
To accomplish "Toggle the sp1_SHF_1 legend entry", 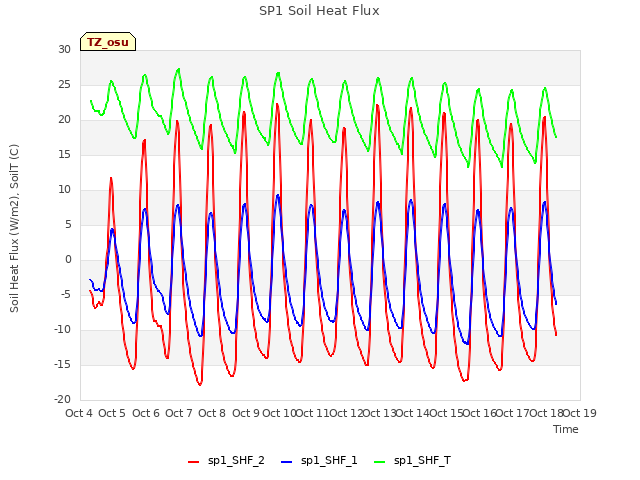I will tap(319, 461).
